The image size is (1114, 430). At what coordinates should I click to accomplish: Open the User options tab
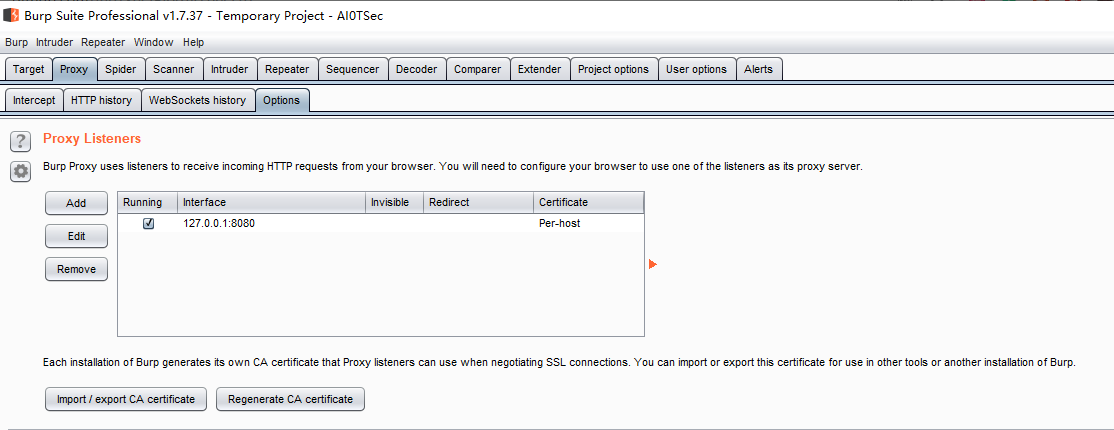[x=696, y=69]
